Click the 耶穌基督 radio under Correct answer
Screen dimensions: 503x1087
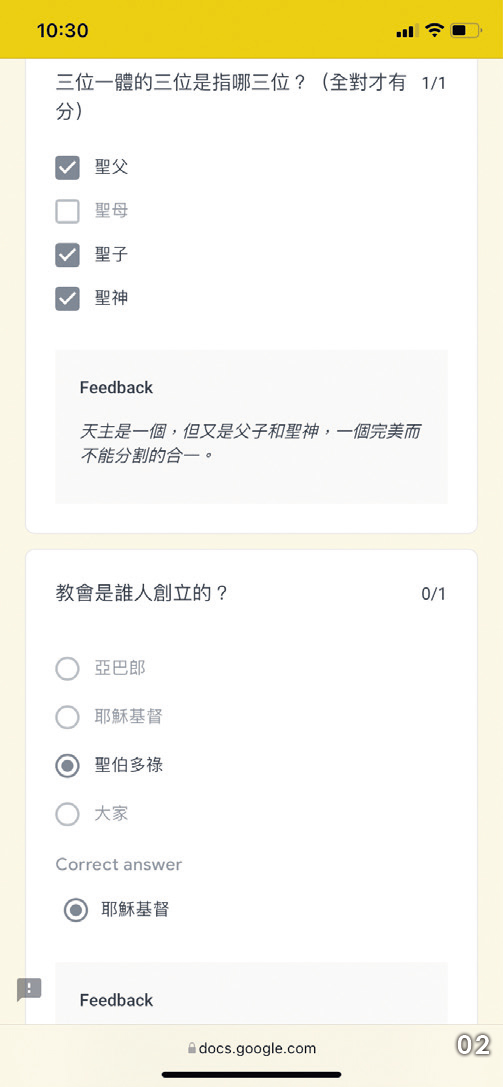pos(76,910)
